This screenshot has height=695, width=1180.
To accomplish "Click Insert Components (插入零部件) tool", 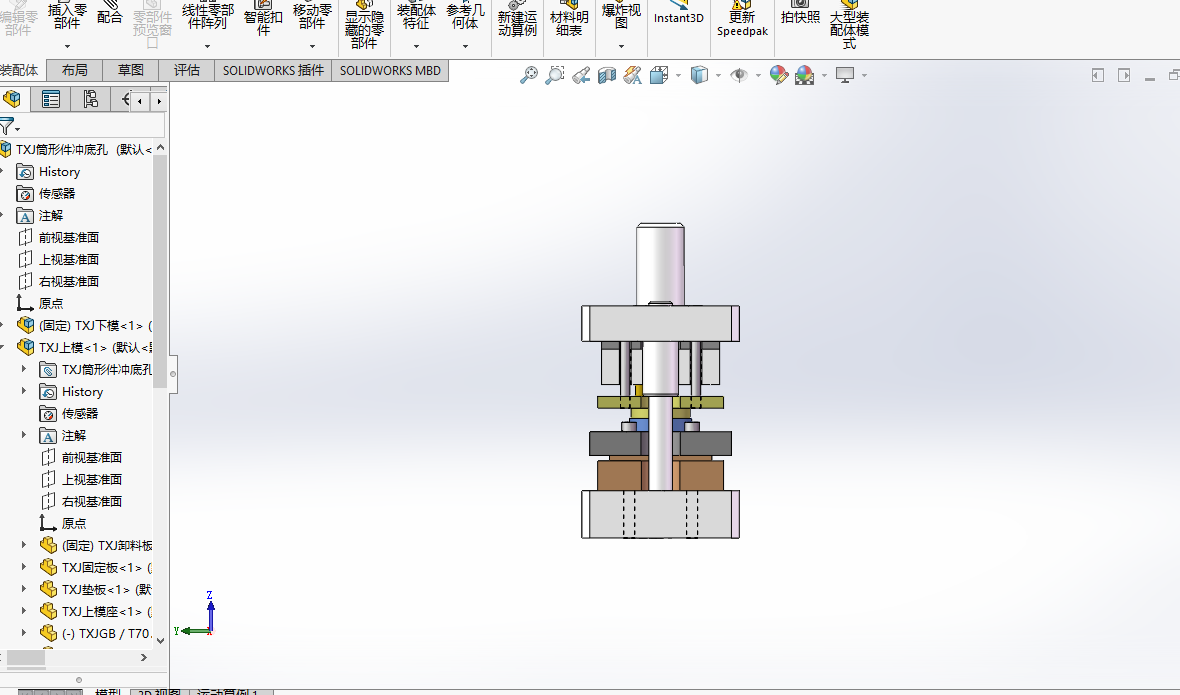I will (x=67, y=17).
